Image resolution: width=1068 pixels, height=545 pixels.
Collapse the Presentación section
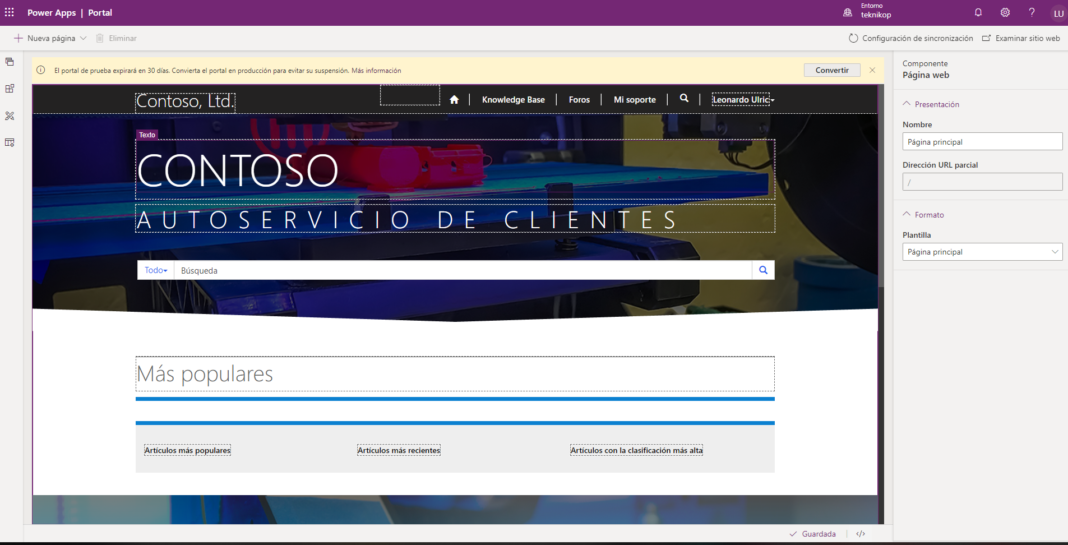(930, 104)
